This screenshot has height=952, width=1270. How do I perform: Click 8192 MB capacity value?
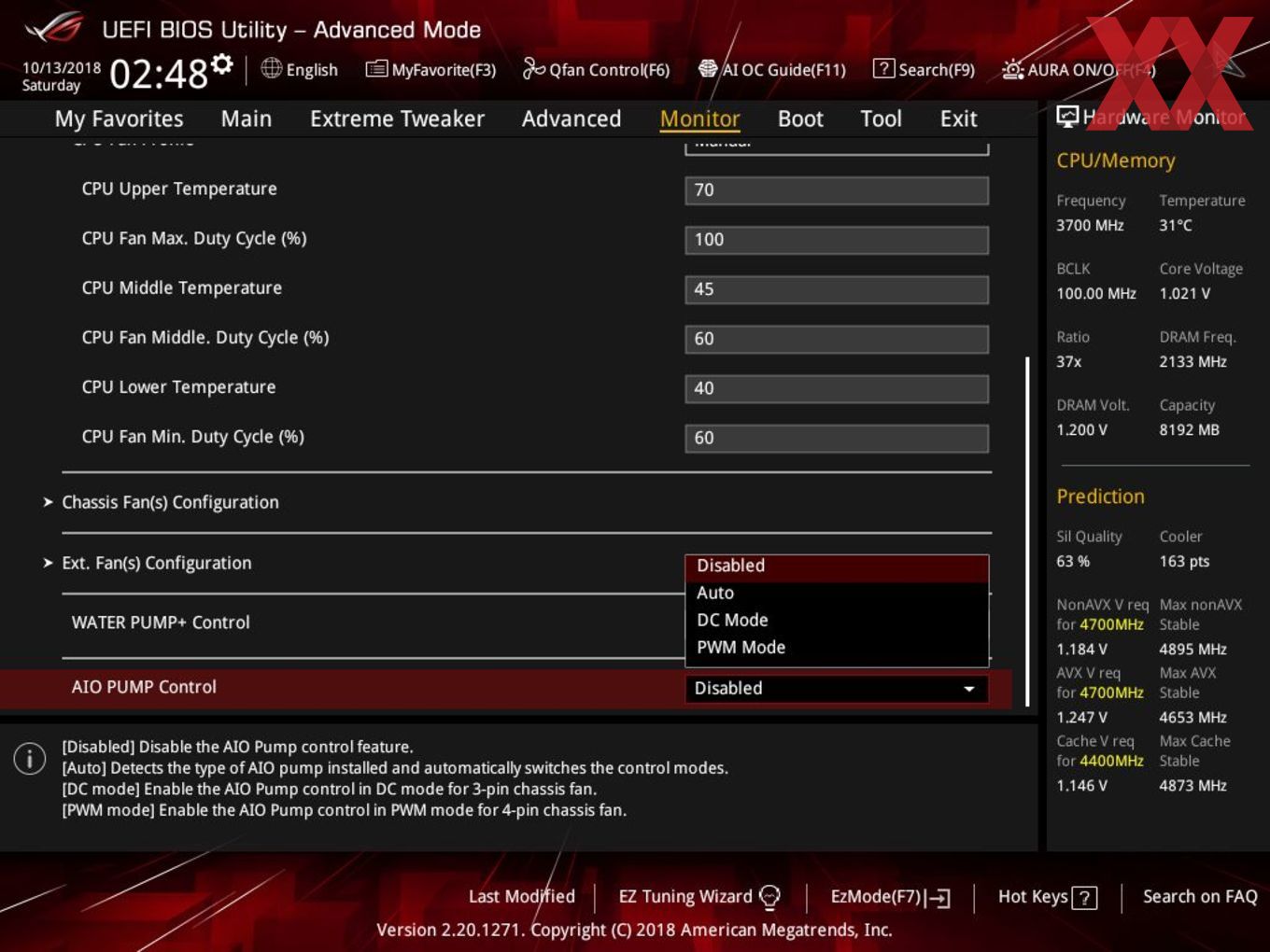tap(1189, 429)
